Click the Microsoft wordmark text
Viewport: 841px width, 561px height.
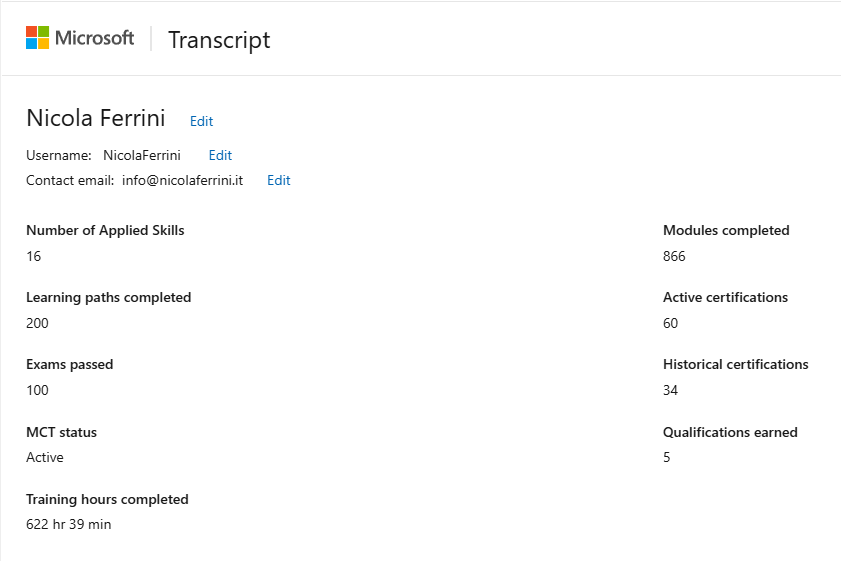pos(94,38)
